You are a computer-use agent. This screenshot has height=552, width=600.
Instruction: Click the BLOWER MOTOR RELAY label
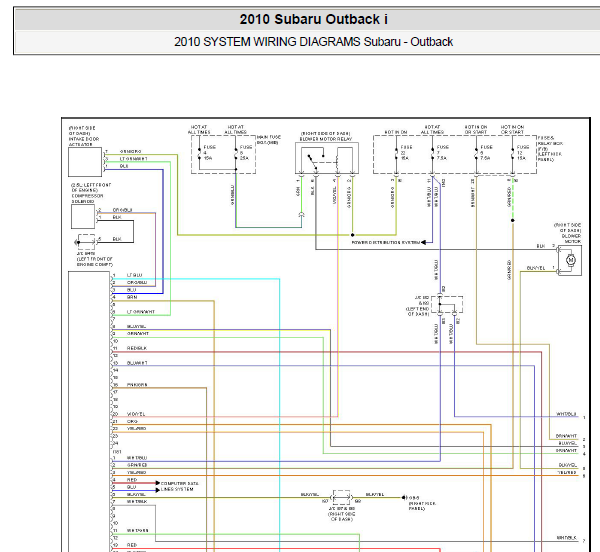tap(326, 136)
